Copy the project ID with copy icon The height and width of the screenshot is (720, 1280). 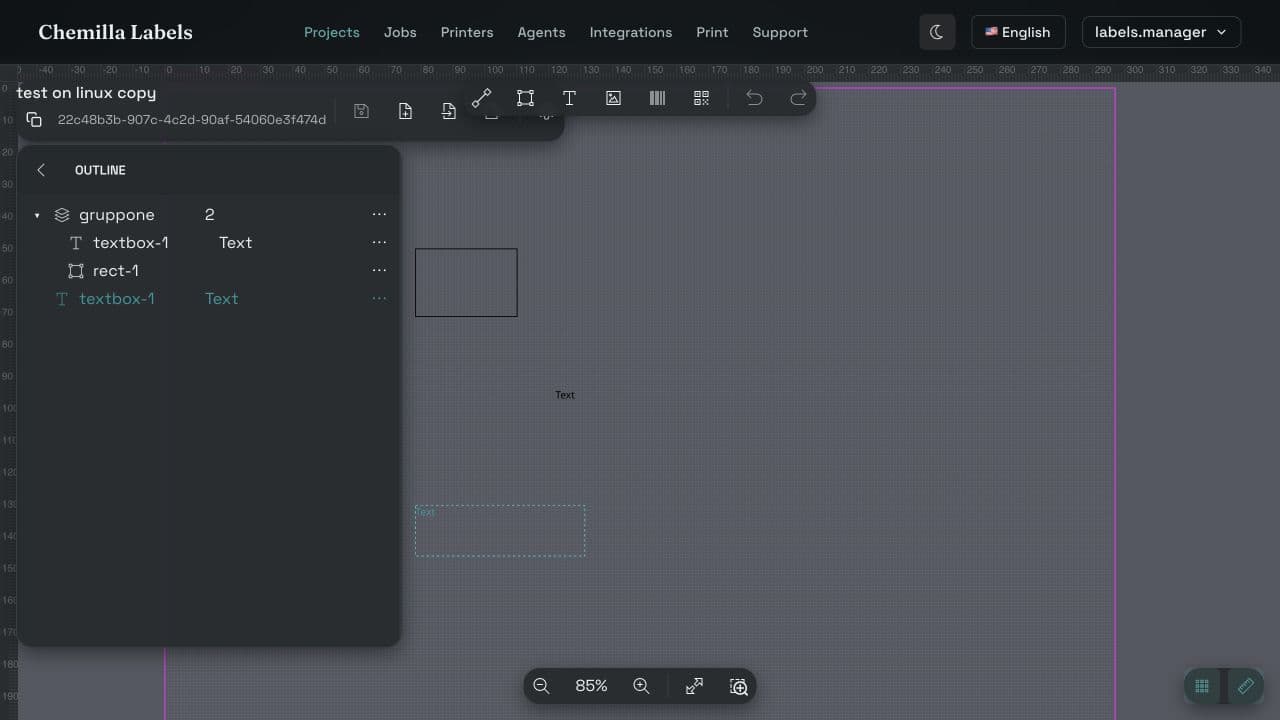34,120
